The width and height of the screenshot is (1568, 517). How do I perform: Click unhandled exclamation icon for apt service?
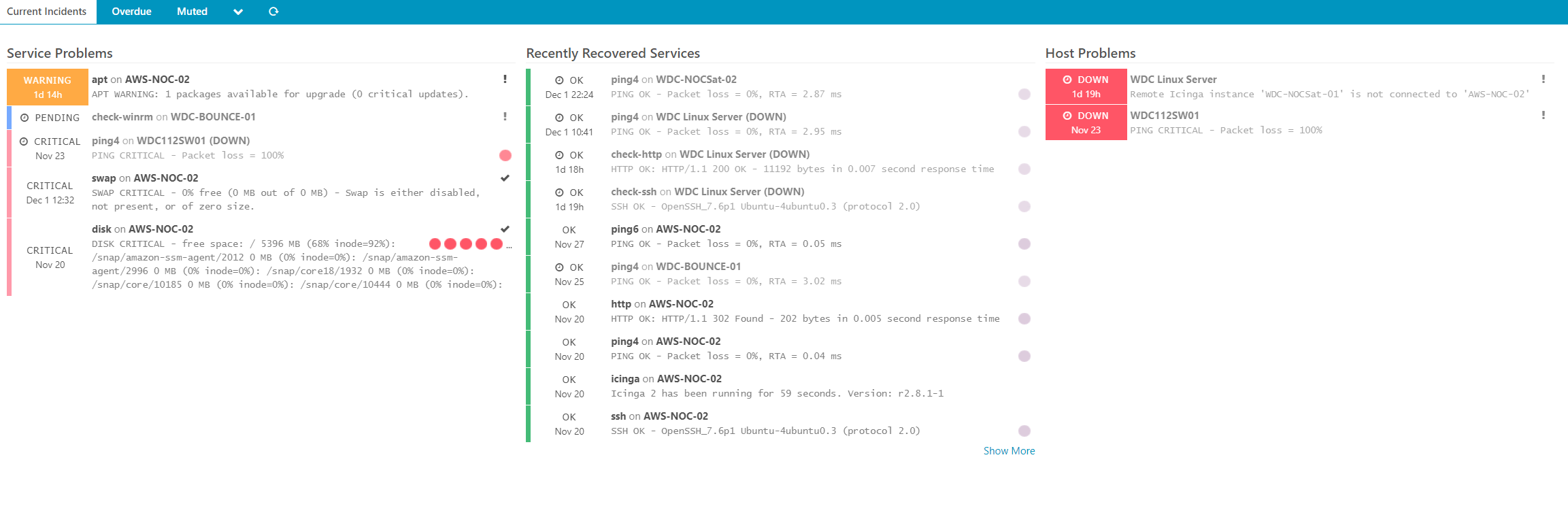[x=505, y=80]
